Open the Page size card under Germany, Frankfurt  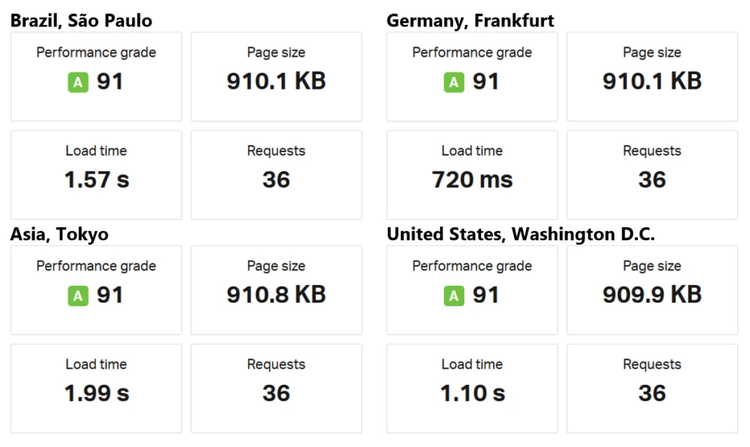point(652,76)
